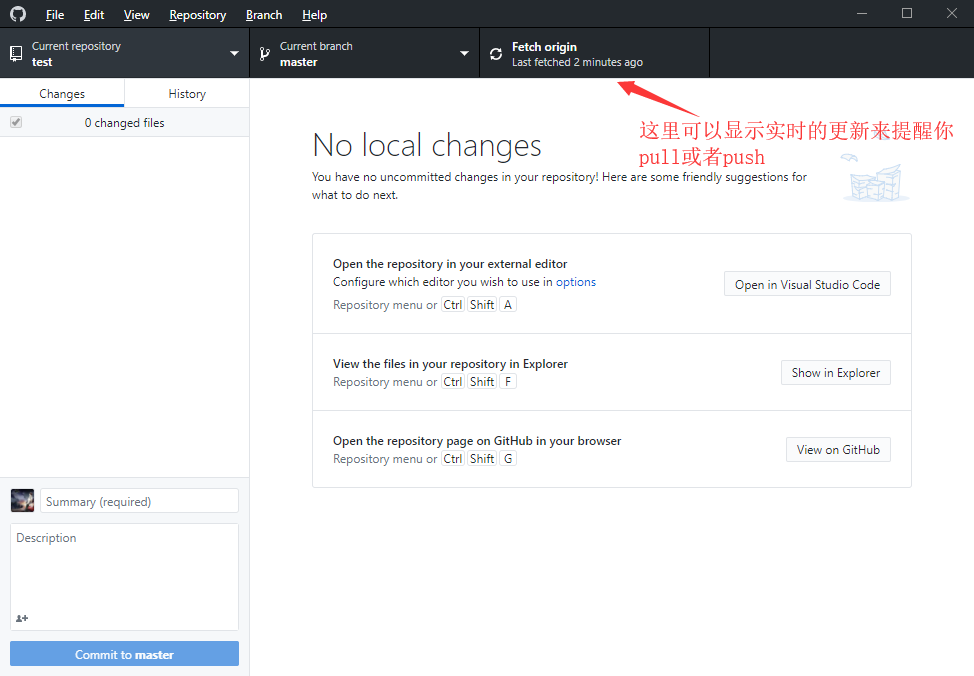Expand the Current repository dropdown
Viewport: 974px width, 676px height.
[x=124, y=53]
